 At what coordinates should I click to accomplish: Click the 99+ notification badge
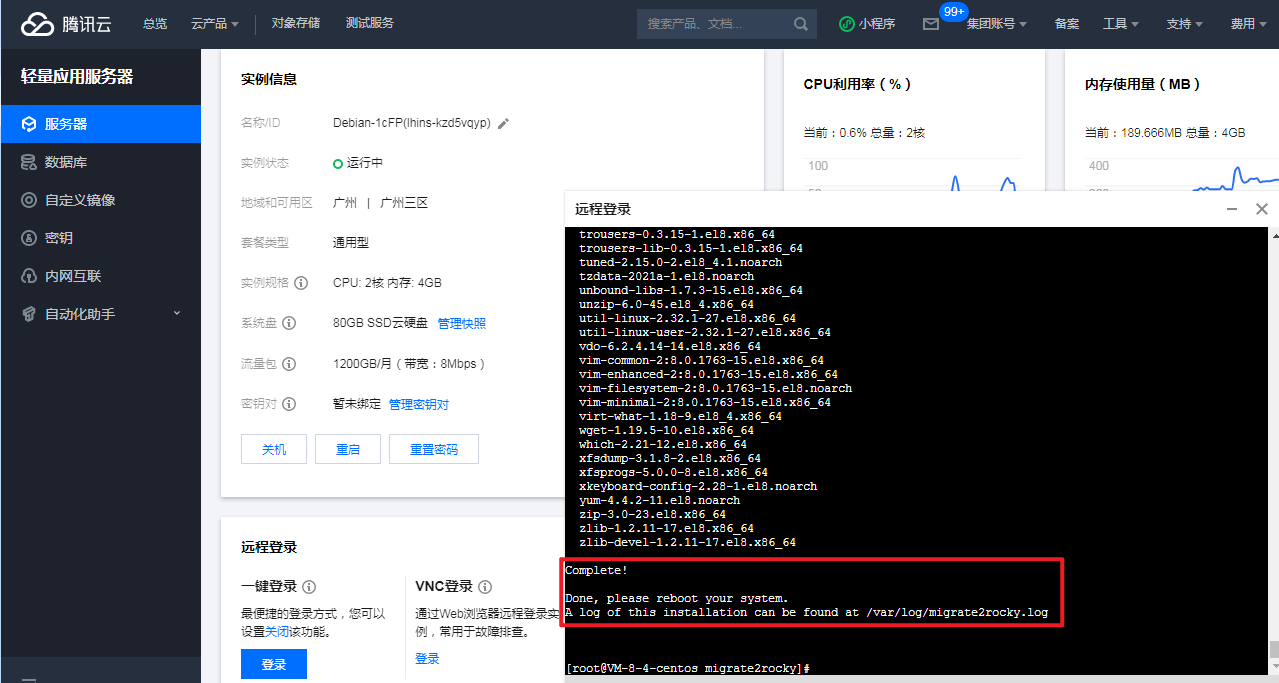pos(954,11)
